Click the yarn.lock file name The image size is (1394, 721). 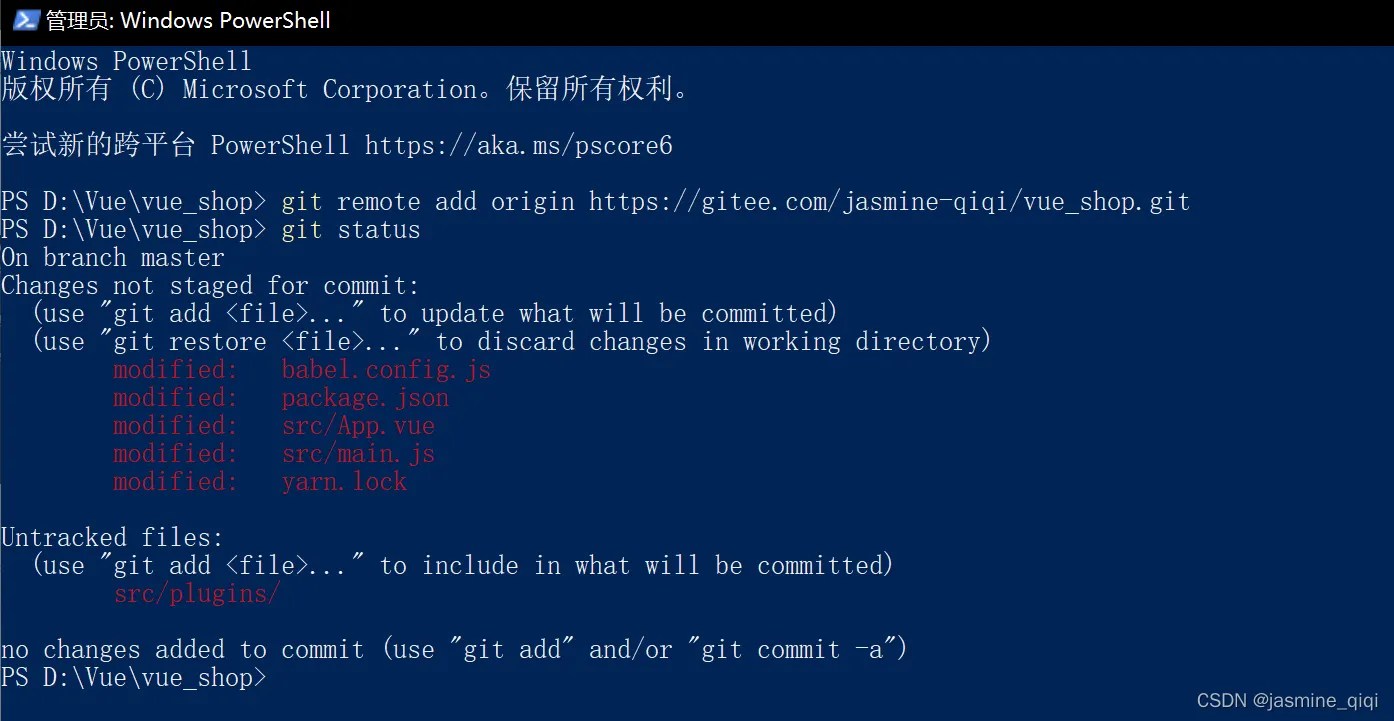[x=344, y=482]
